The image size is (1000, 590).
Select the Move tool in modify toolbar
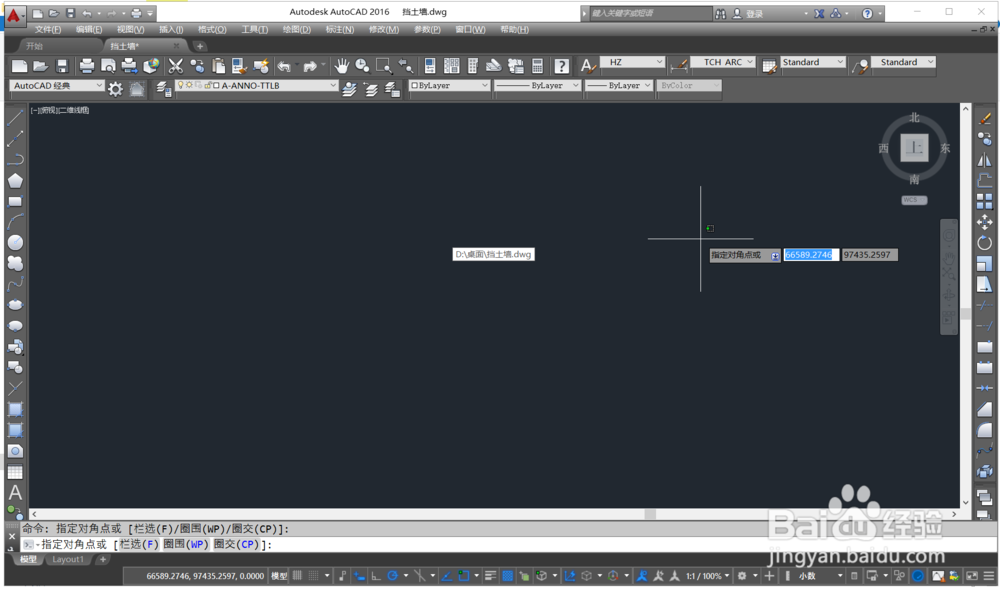[x=985, y=222]
